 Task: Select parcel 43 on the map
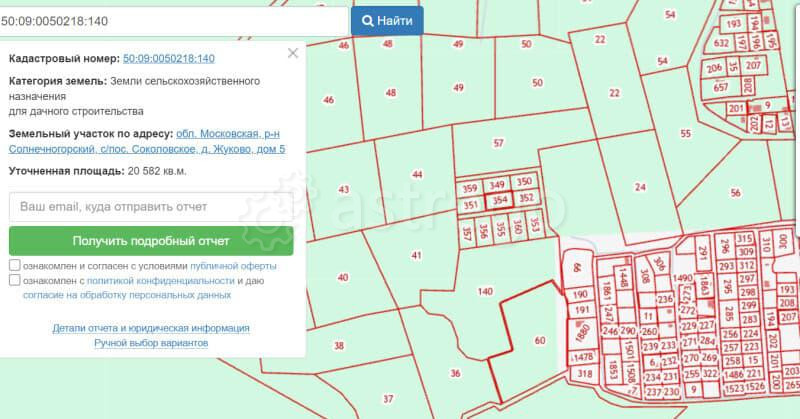(x=344, y=189)
